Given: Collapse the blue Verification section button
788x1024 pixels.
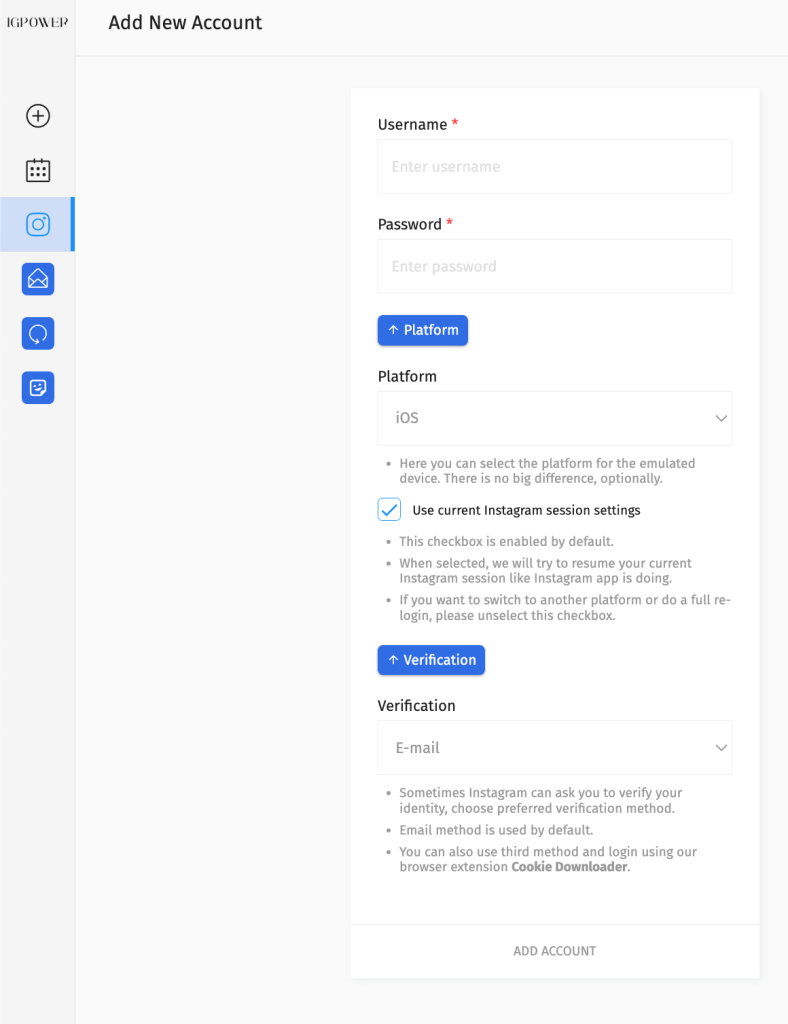Looking at the screenshot, I should pyautogui.click(x=431, y=660).
